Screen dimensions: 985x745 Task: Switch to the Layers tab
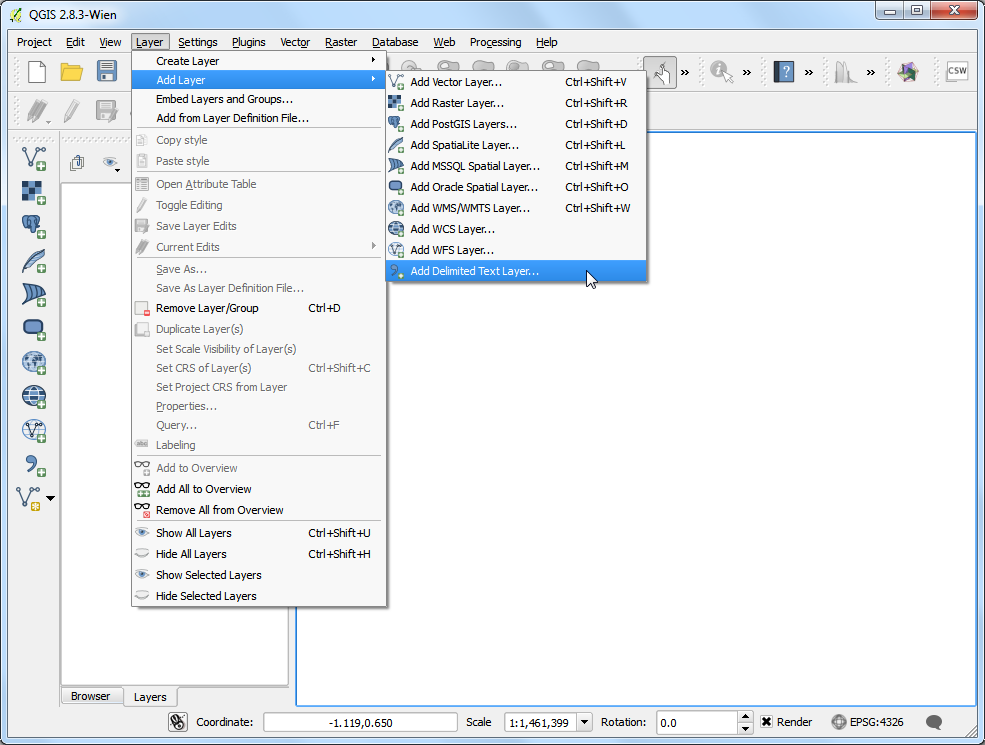(x=150, y=697)
